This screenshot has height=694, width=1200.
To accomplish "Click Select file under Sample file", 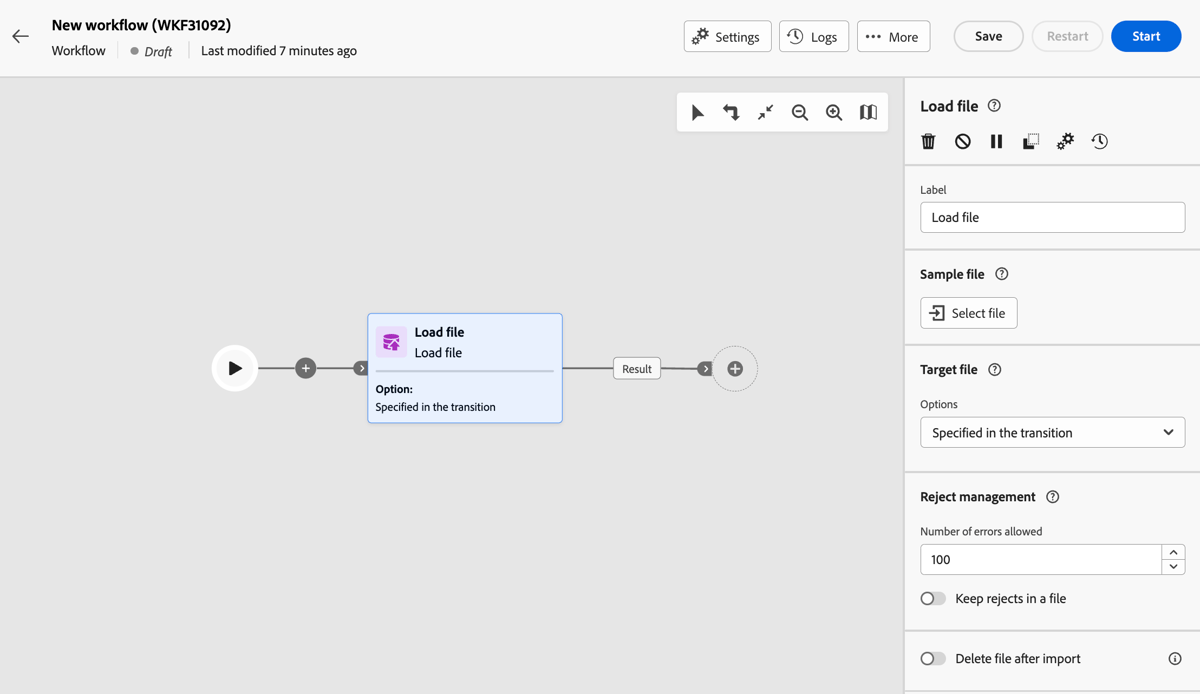I will 968,312.
